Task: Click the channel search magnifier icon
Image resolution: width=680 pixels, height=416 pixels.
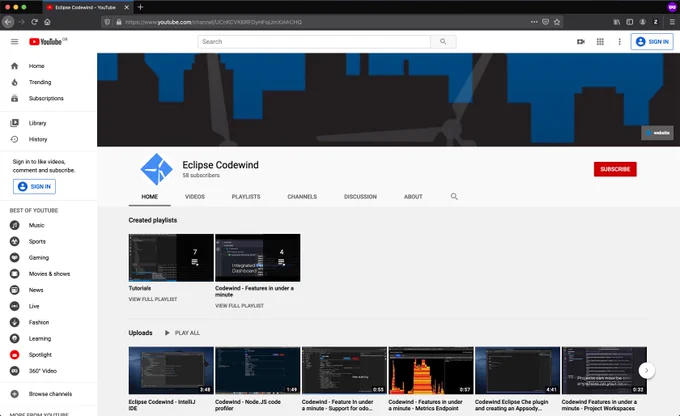Action: (x=454, y=197)
